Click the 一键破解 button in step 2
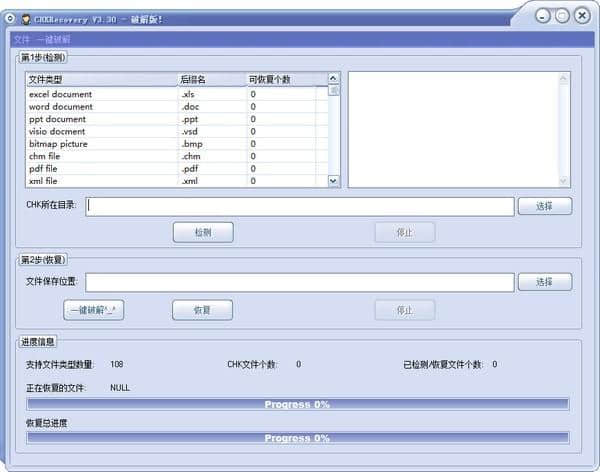This screenshot has height=472, width=600. coord(94,310)
